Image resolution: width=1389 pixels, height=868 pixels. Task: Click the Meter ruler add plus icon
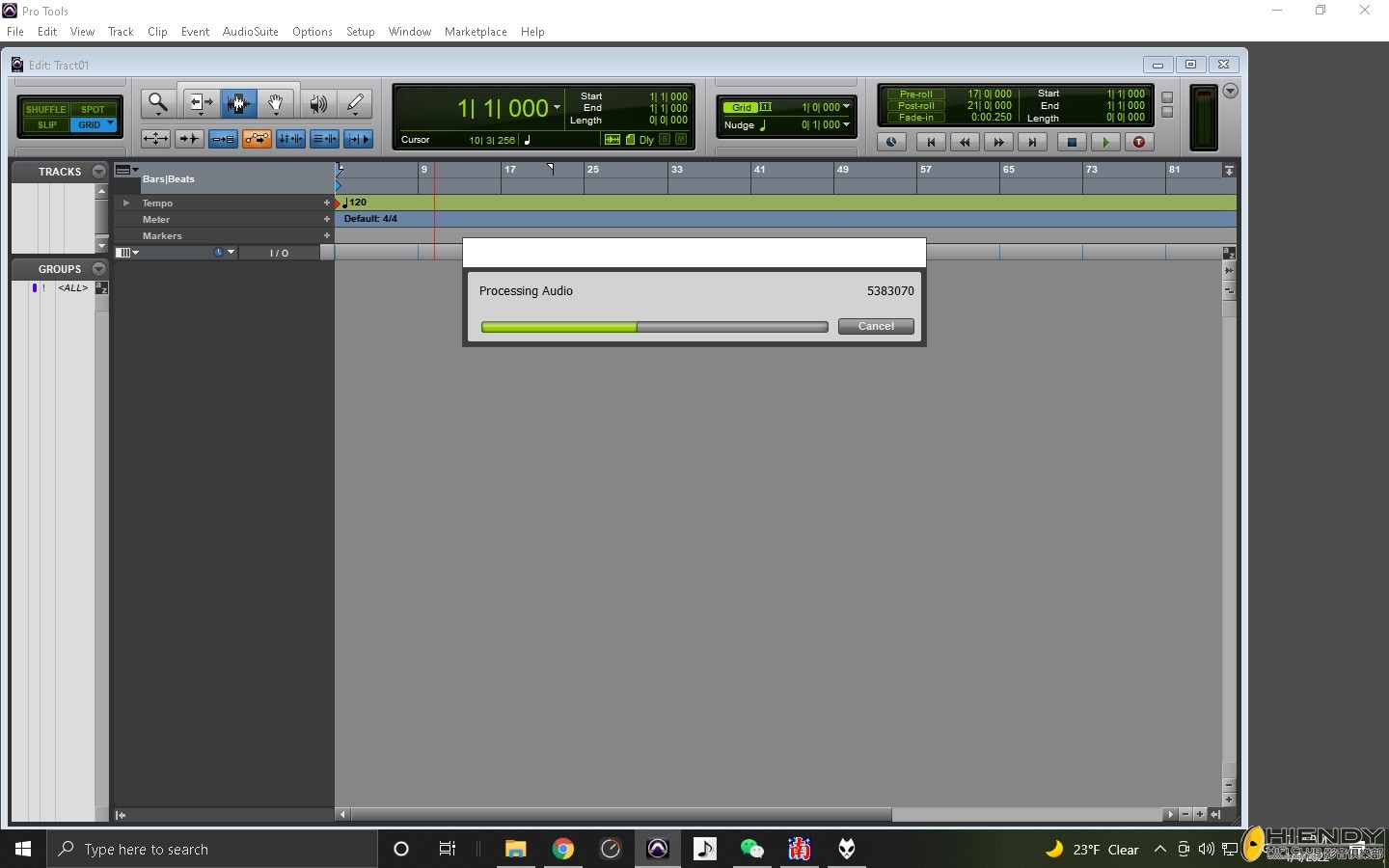tap(327, 219)
